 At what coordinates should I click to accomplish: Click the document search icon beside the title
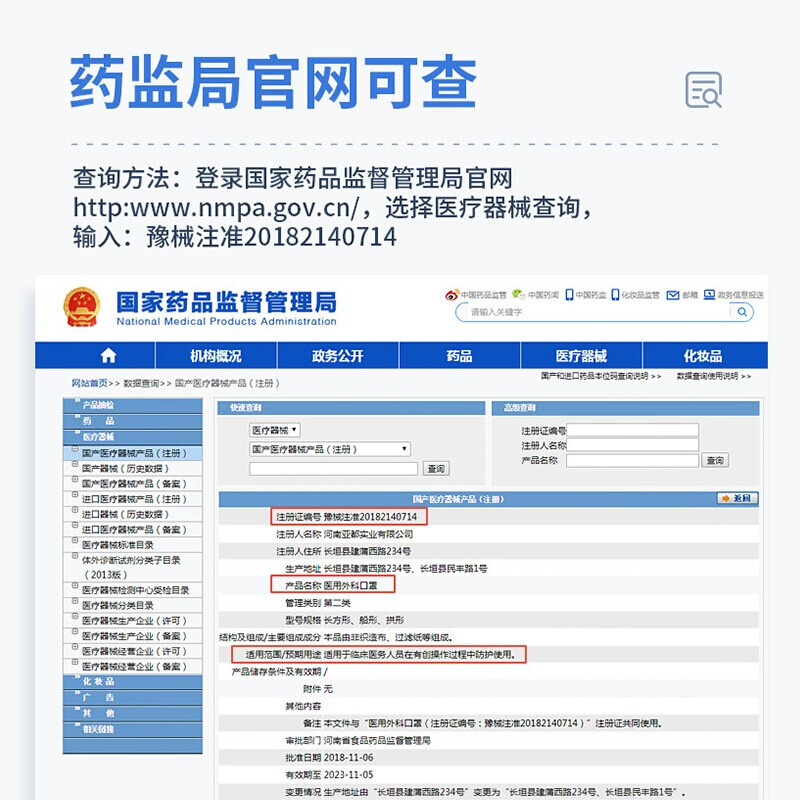(703, 90)
